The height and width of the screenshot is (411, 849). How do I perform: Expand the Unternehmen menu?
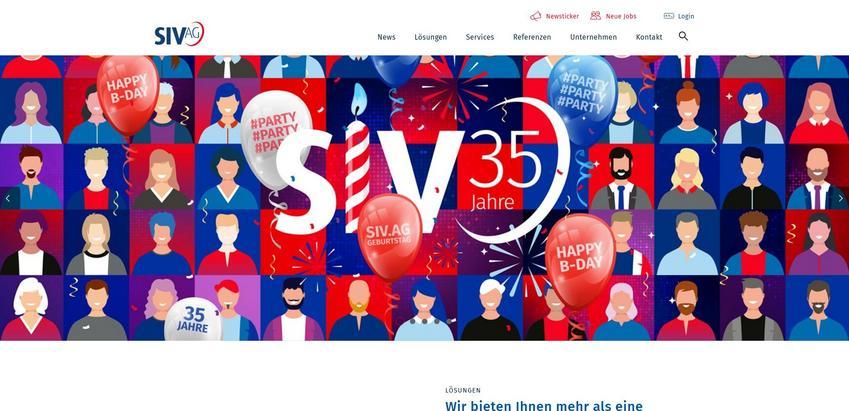coord(593,37)
